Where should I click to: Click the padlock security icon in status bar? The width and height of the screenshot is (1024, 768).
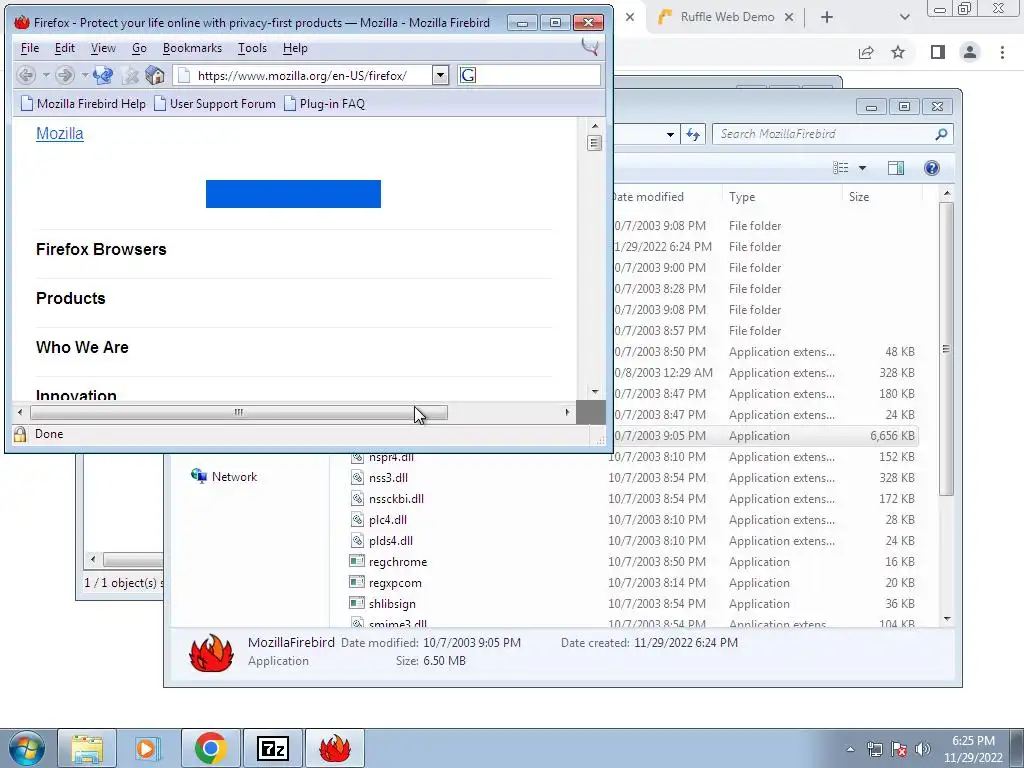point(20,434)
